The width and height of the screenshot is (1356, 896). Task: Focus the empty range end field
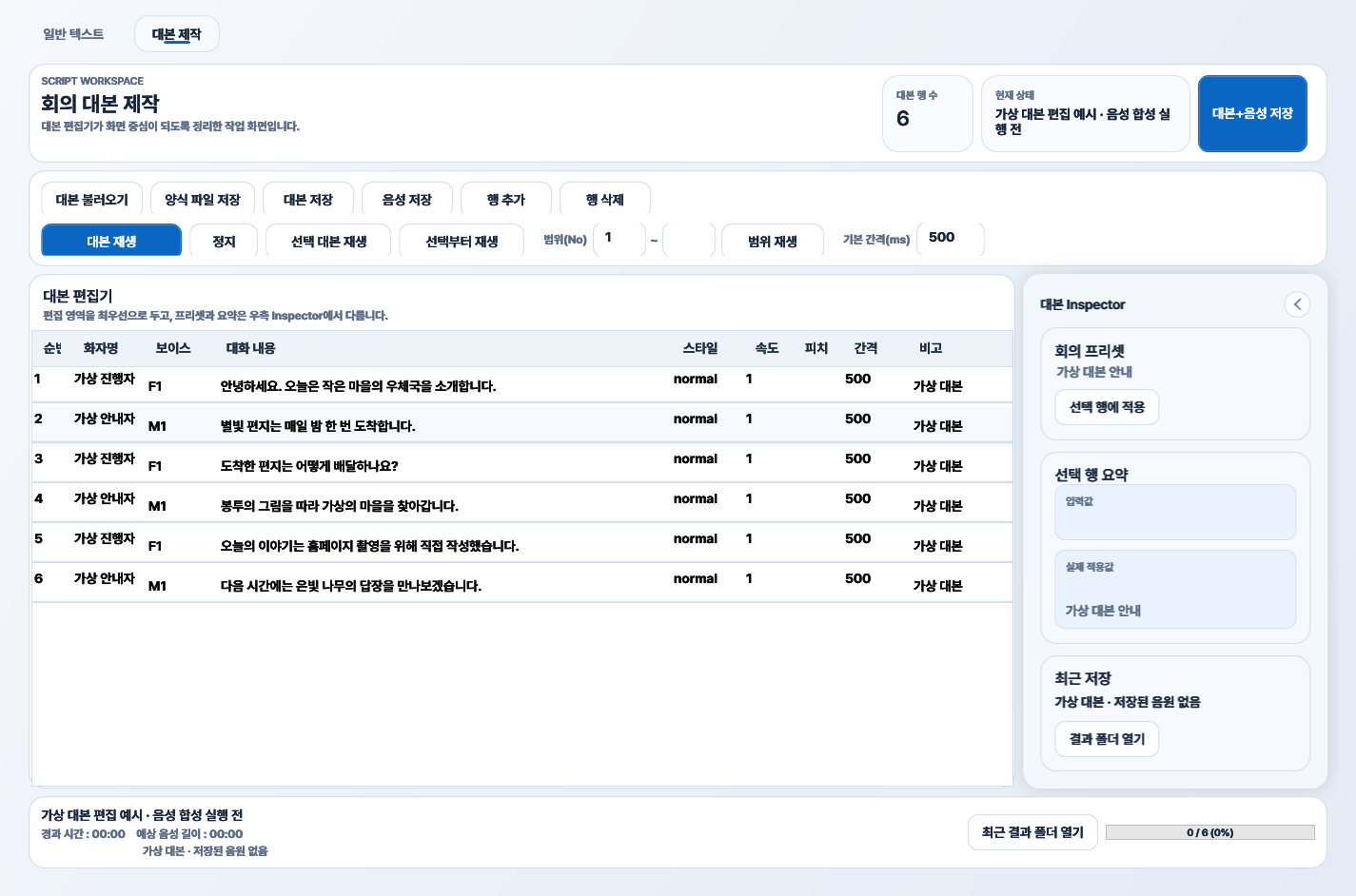(689, 239)
